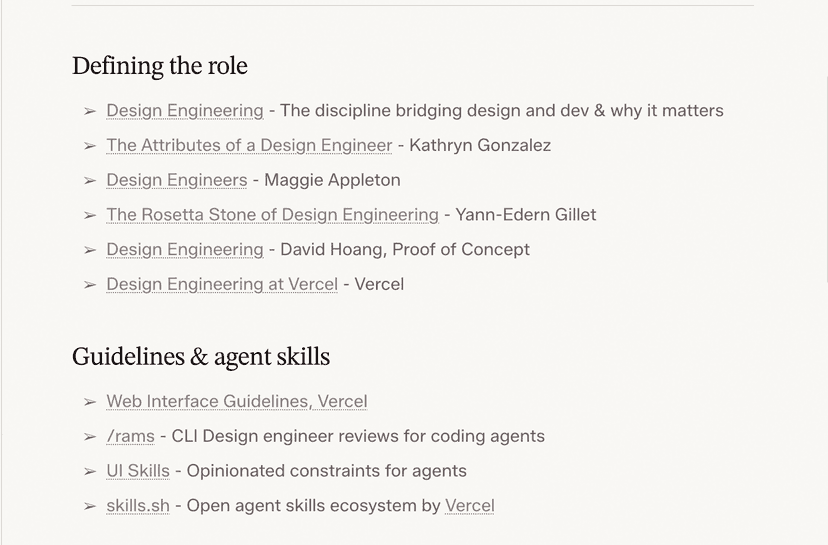Click the 'Guidelines & agent skills' heading
The width and height of the screenshot is (828, 545).
(x=201, y=357)
